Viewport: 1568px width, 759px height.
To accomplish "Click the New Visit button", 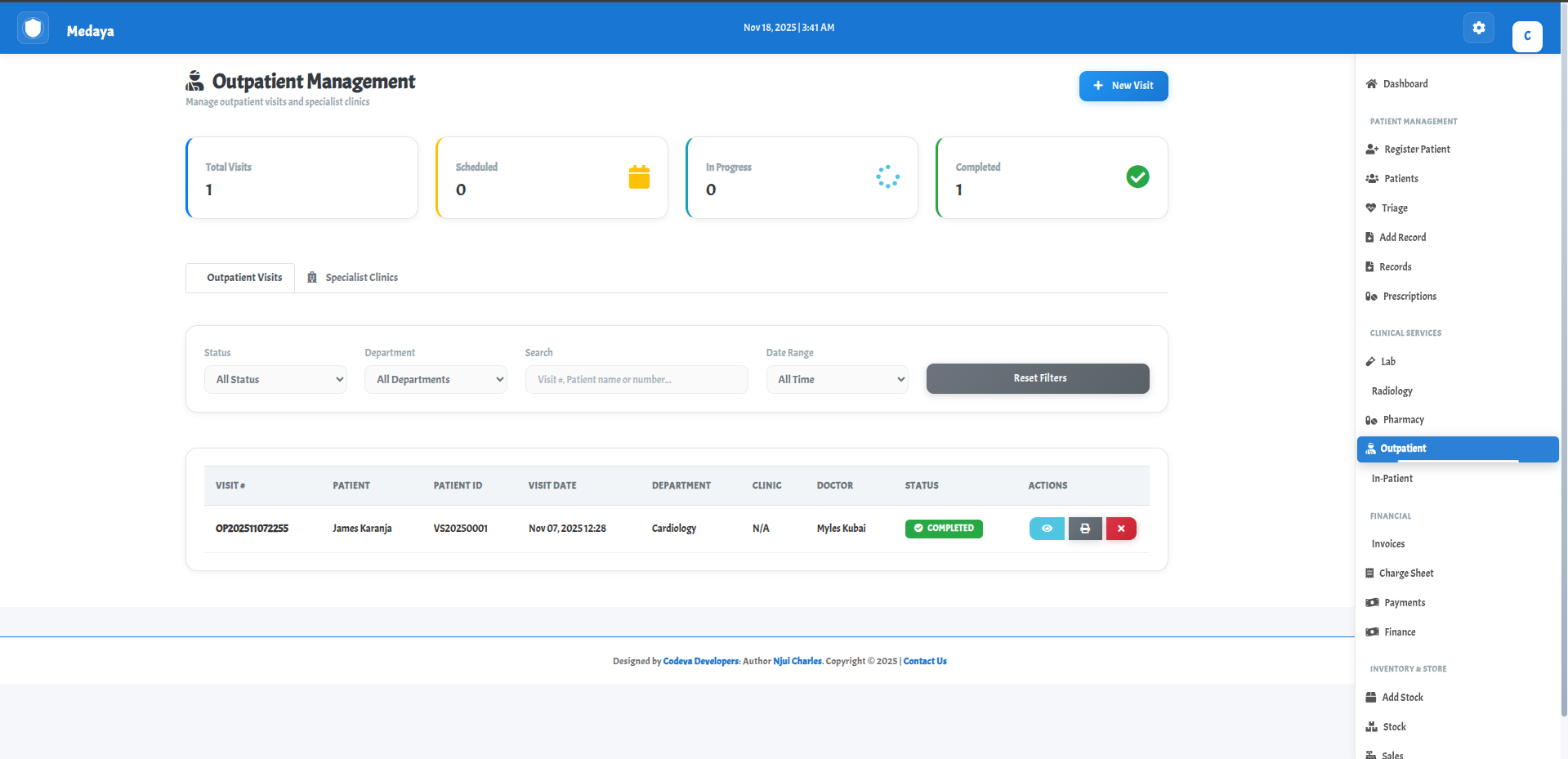I will (x=1123, y=86).
